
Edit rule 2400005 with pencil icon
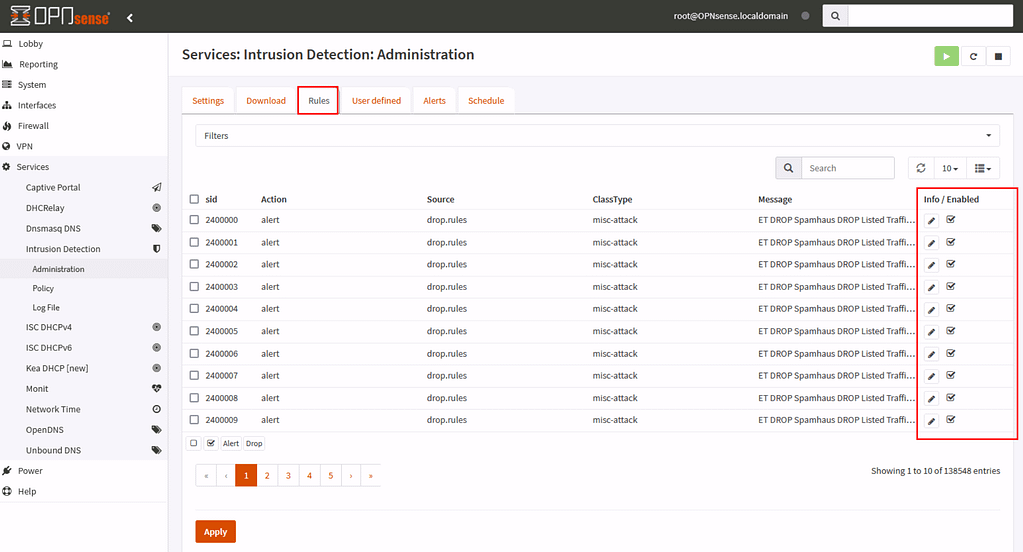931,332
